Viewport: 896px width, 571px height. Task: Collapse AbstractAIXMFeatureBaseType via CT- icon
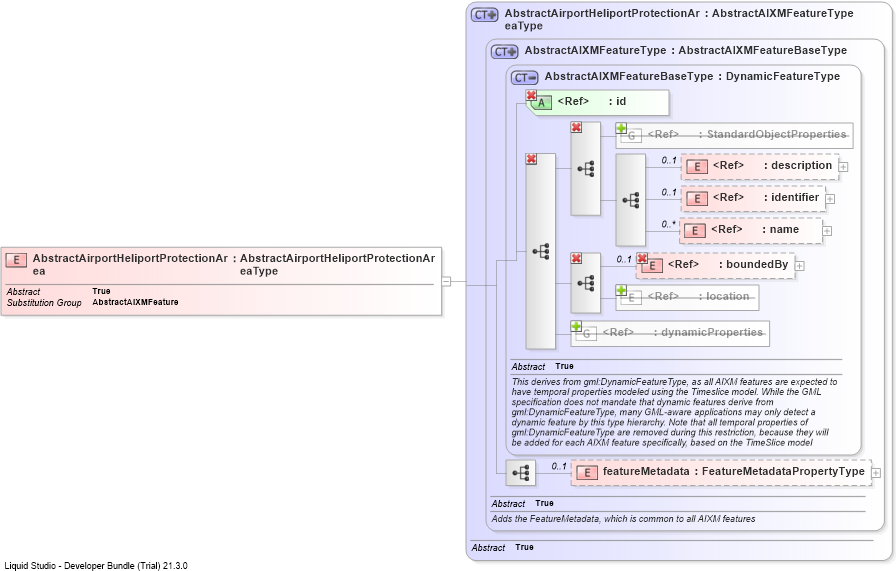coord(525,78)
